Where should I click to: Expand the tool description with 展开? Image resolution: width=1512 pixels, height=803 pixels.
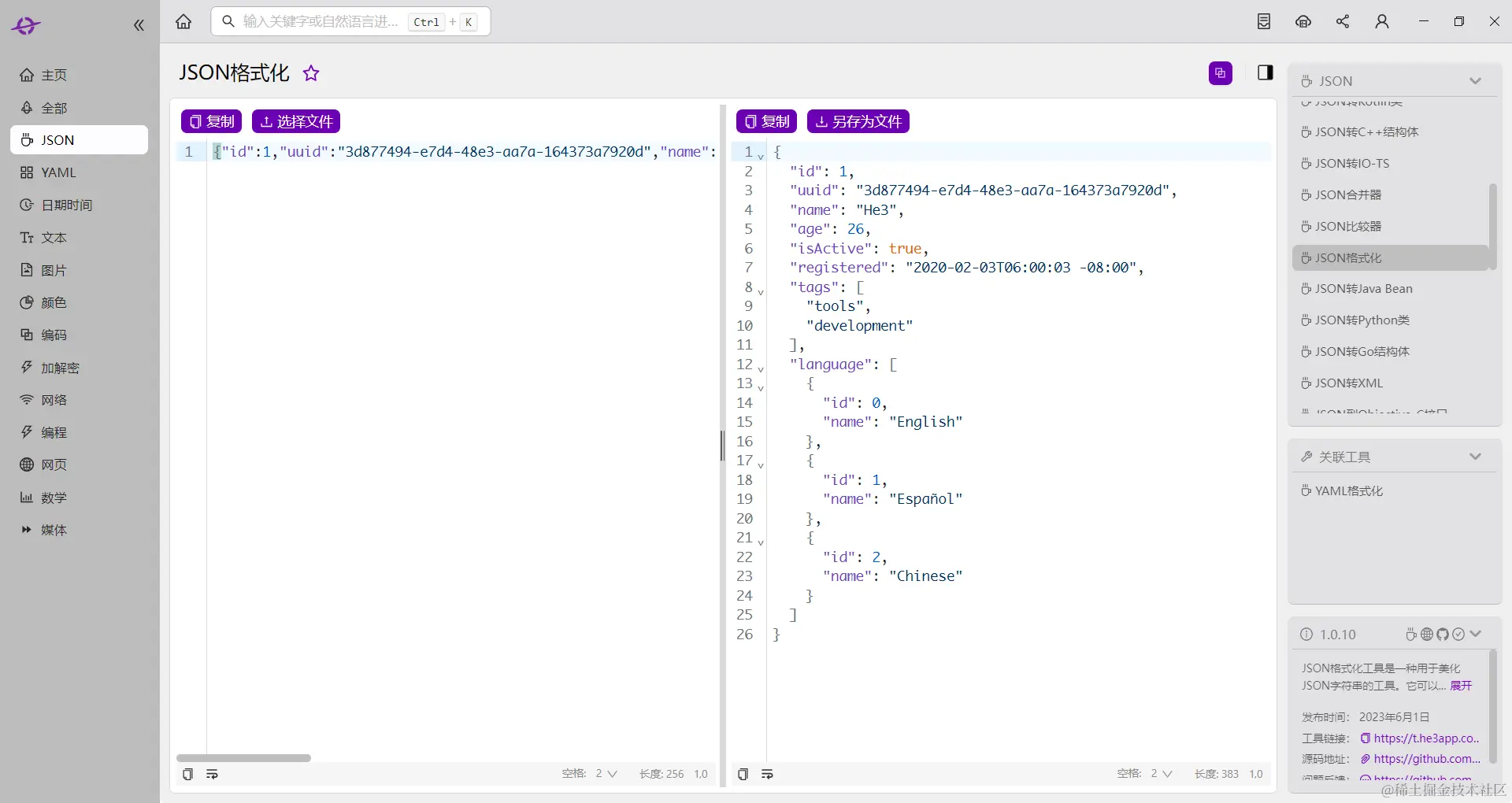pyautogui.click(x=1461, y=686)
